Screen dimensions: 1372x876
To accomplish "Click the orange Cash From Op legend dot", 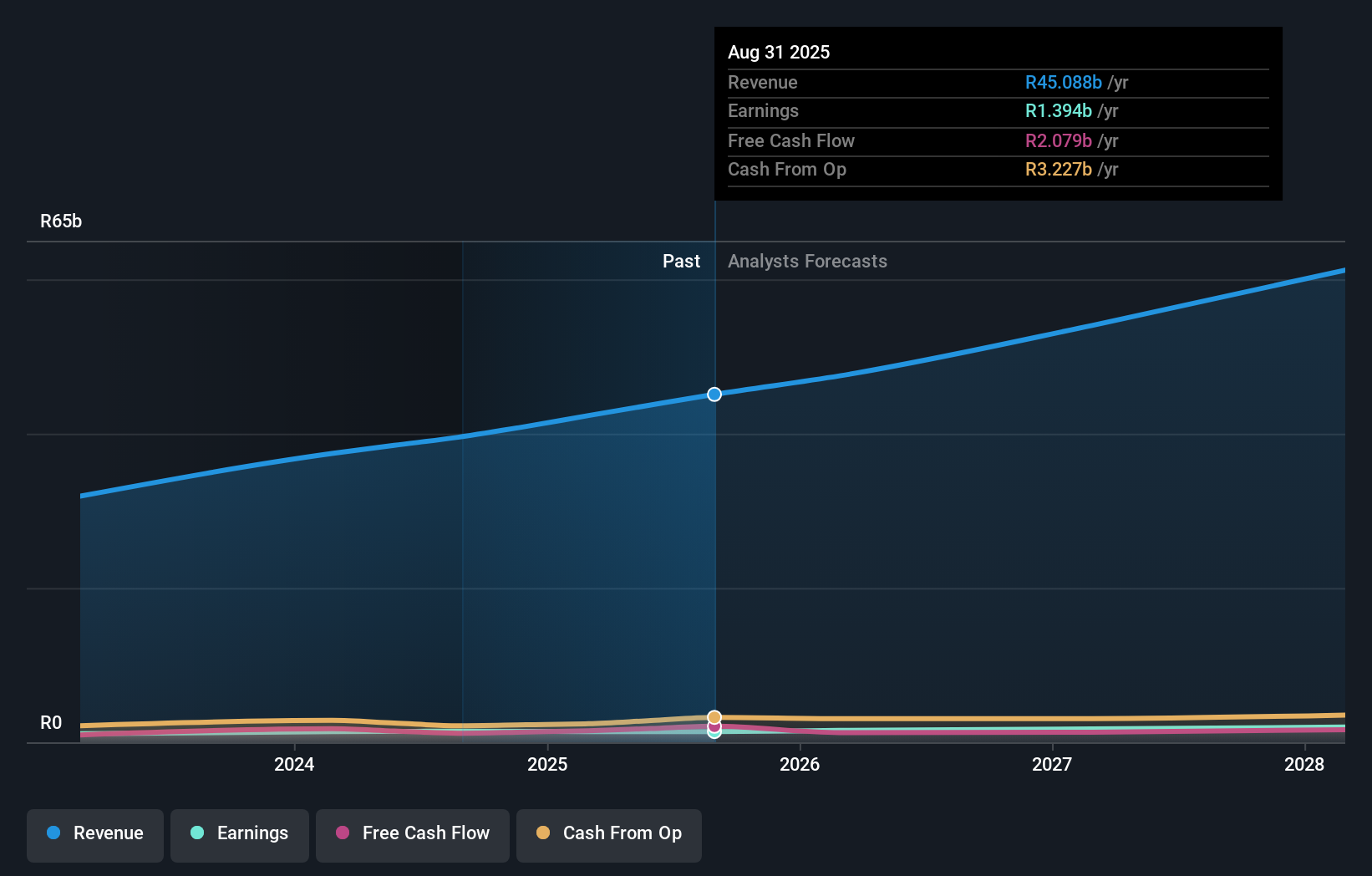I will pos(543,833).
